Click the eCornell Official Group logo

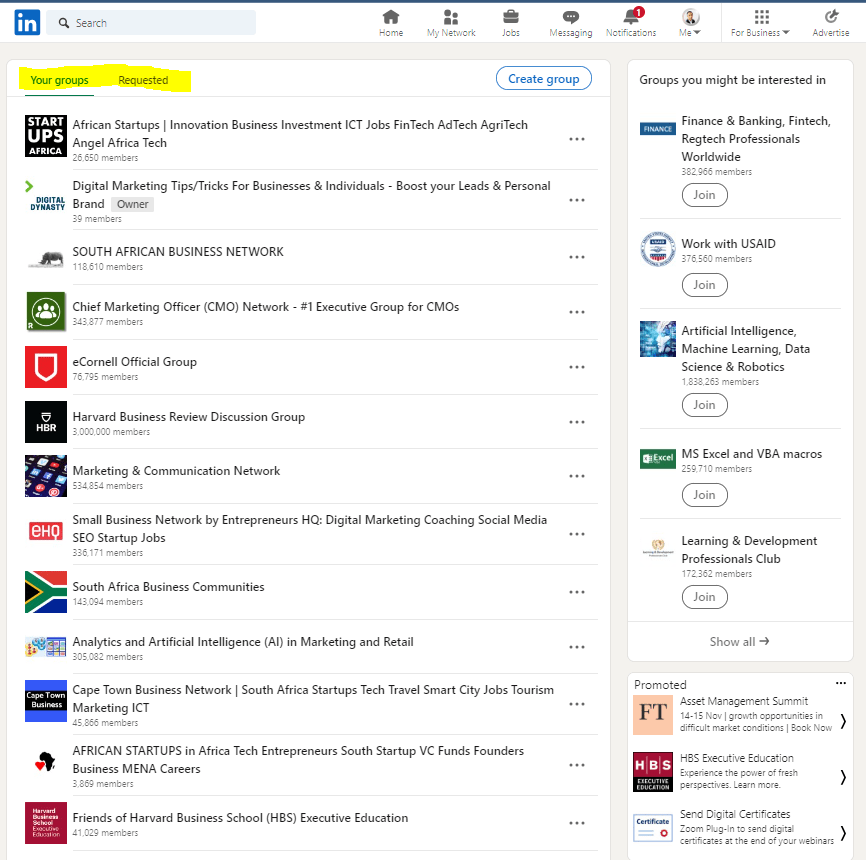tap(45, 366)
